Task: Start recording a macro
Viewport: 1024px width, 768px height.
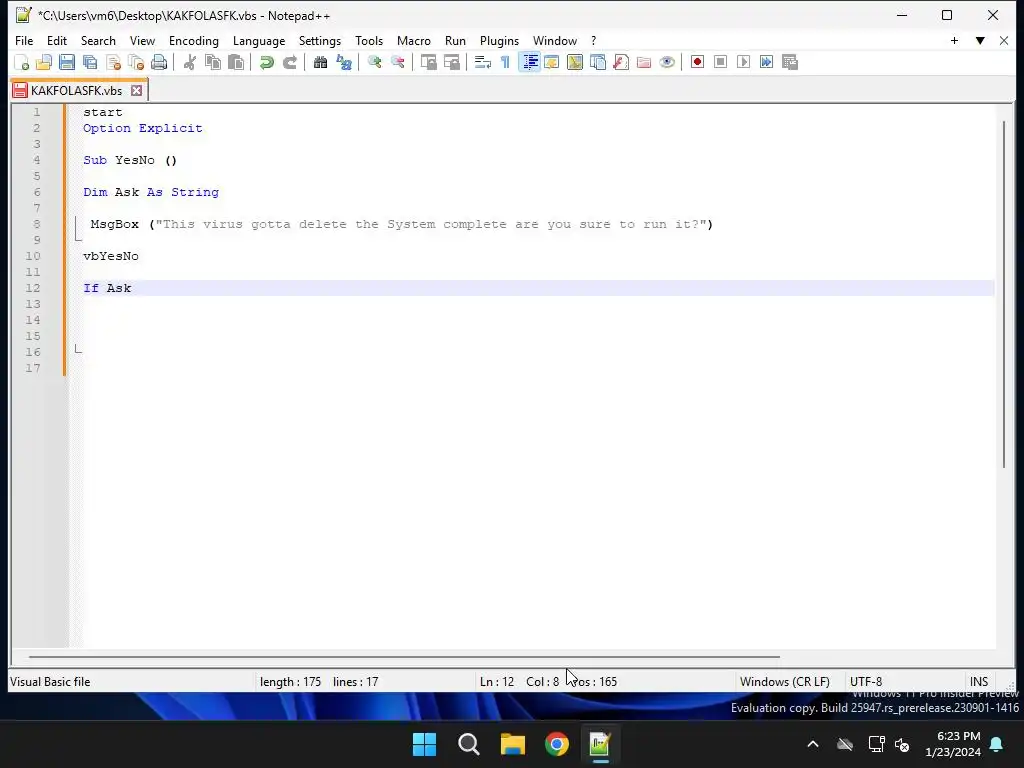Action: click(697, 62)
